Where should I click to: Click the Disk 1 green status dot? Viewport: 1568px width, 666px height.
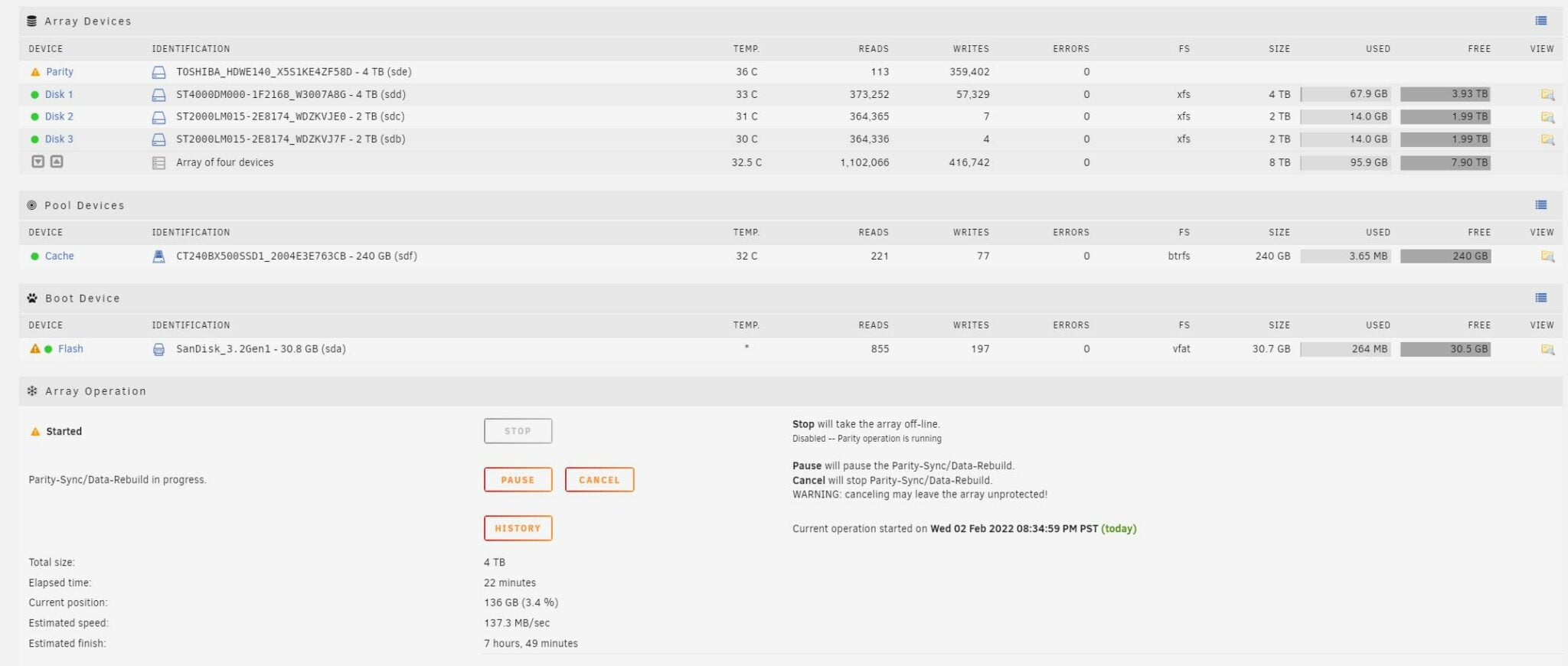(34, 95)
